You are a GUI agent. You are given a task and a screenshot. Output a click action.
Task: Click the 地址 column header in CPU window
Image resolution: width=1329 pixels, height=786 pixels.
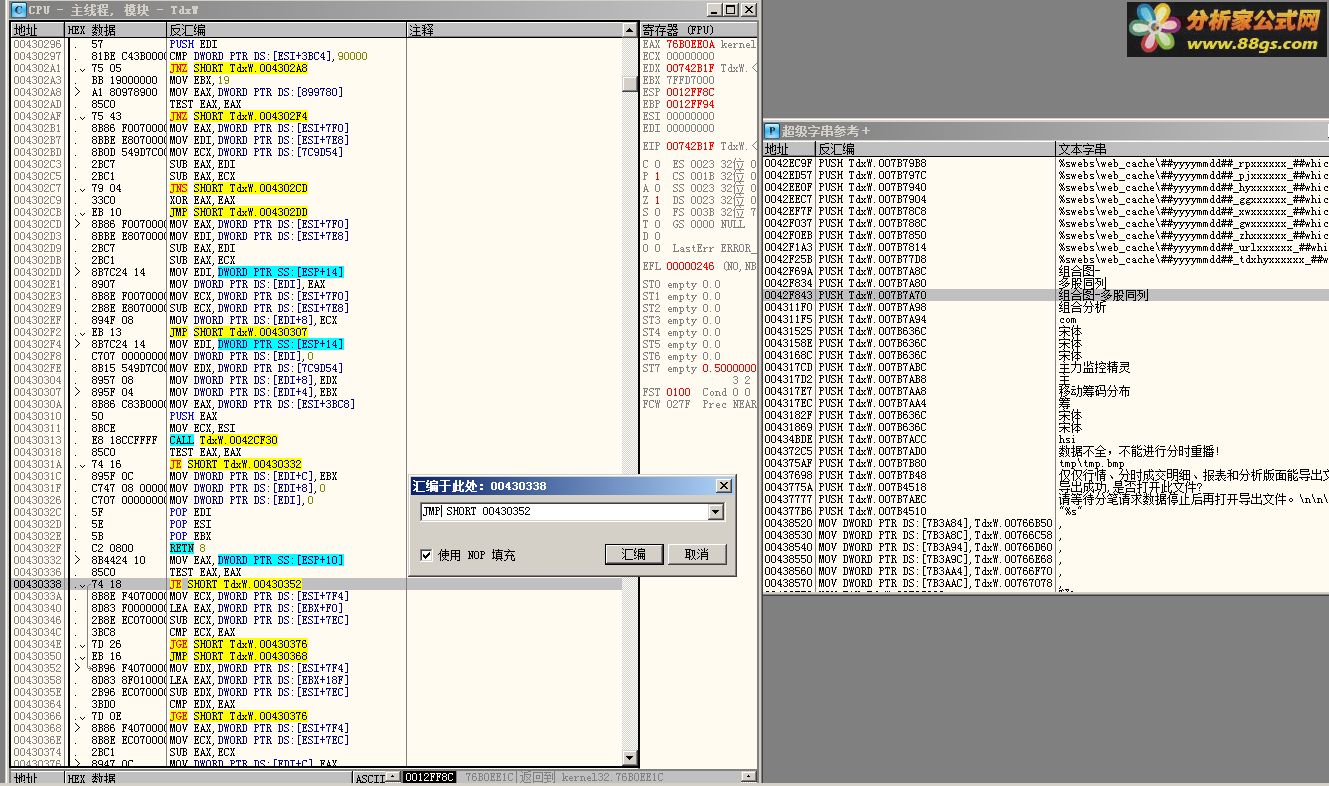(x=37, y=31)
